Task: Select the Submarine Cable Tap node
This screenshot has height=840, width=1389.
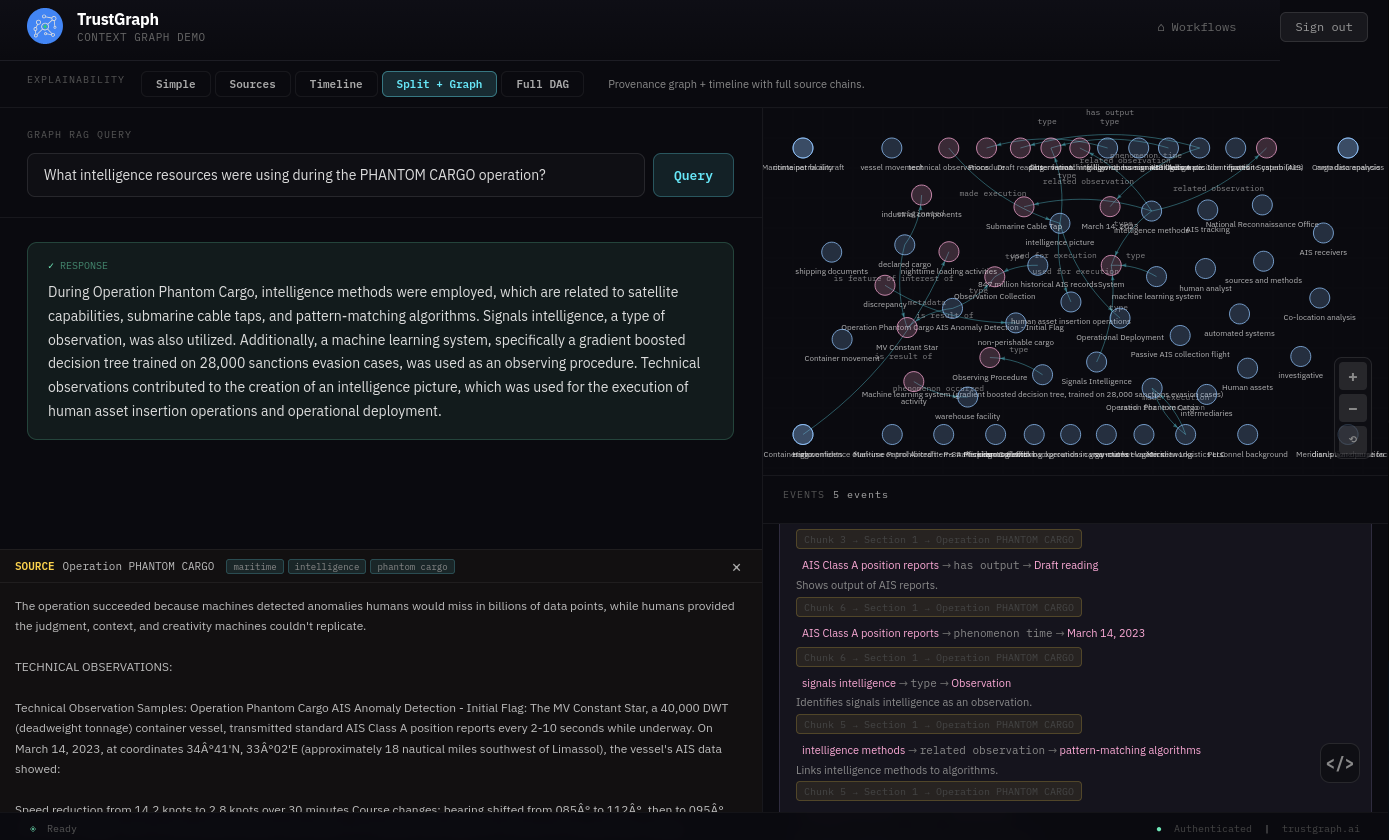Action: (1024, 207)
